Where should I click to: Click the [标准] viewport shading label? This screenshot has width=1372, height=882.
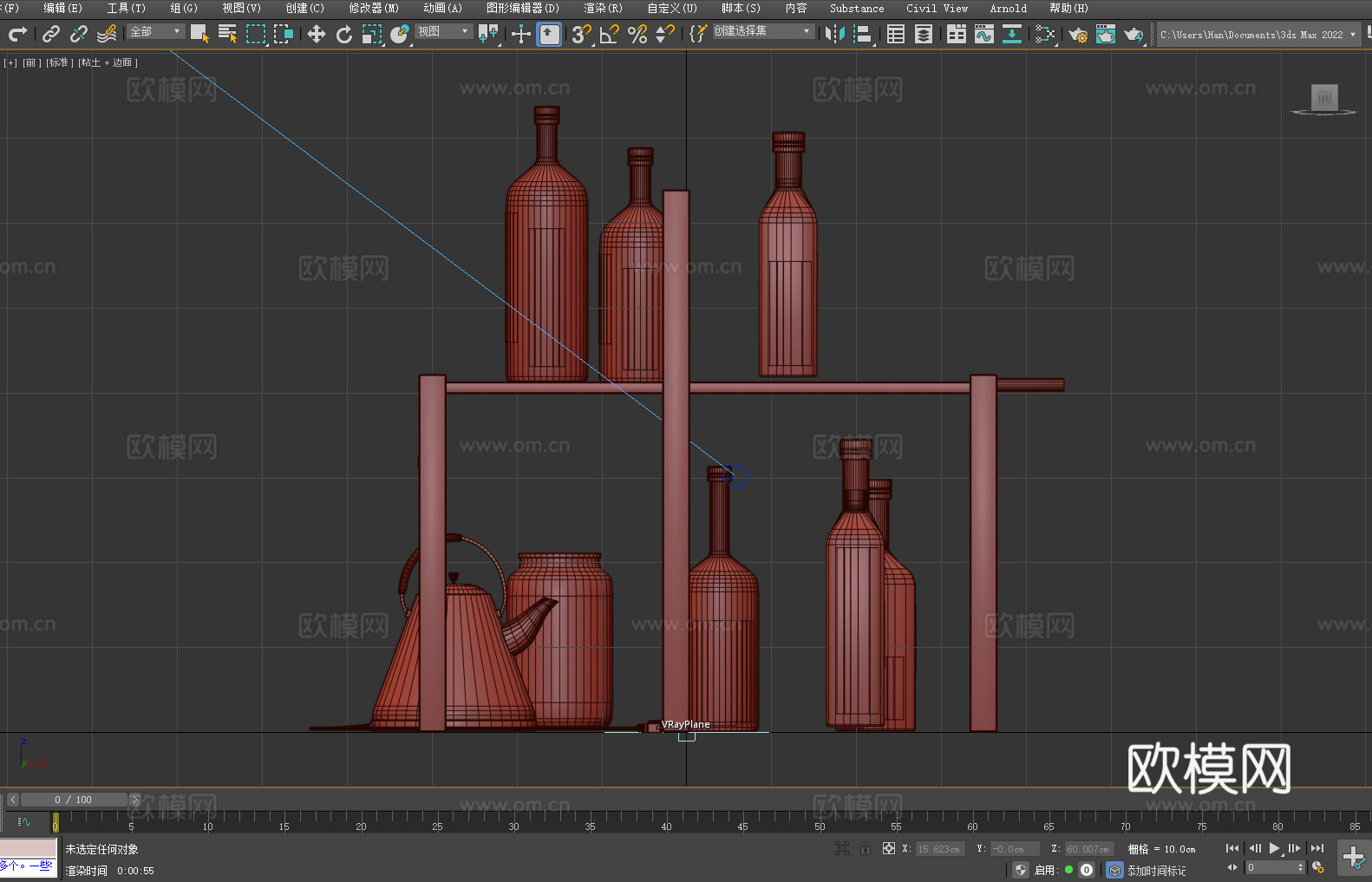tap(60, 62)
